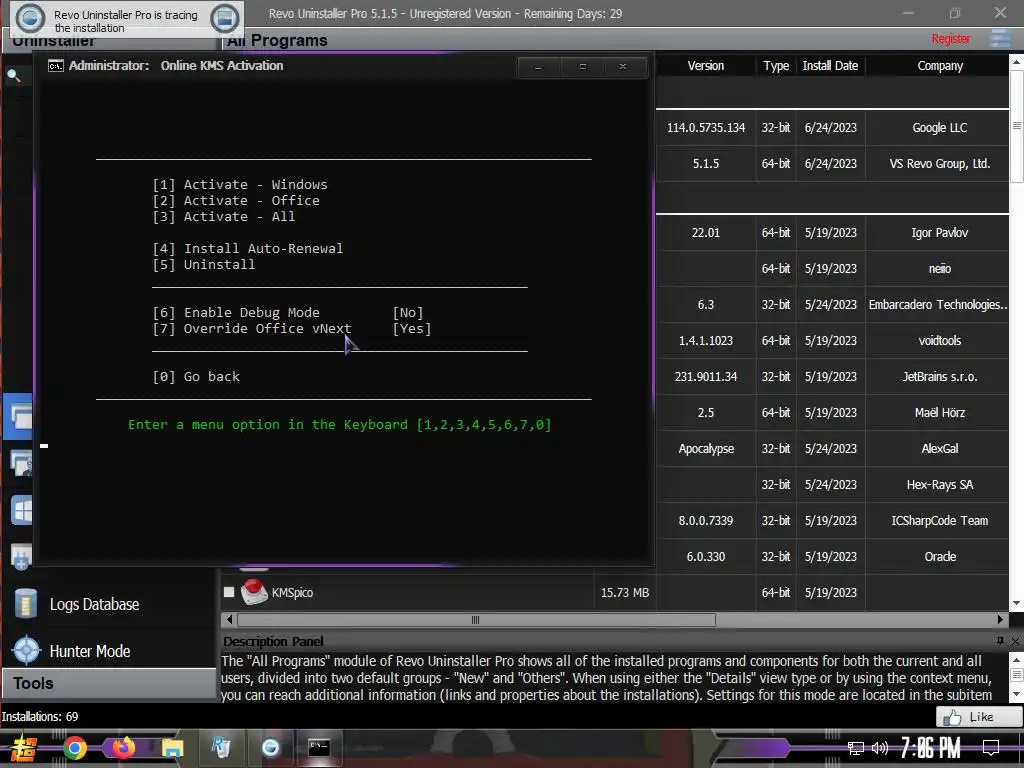Open the Revo menu icon beside Register
Image resolution: width=1024 pixels, height=768 pixels.
pos(1000,39)
